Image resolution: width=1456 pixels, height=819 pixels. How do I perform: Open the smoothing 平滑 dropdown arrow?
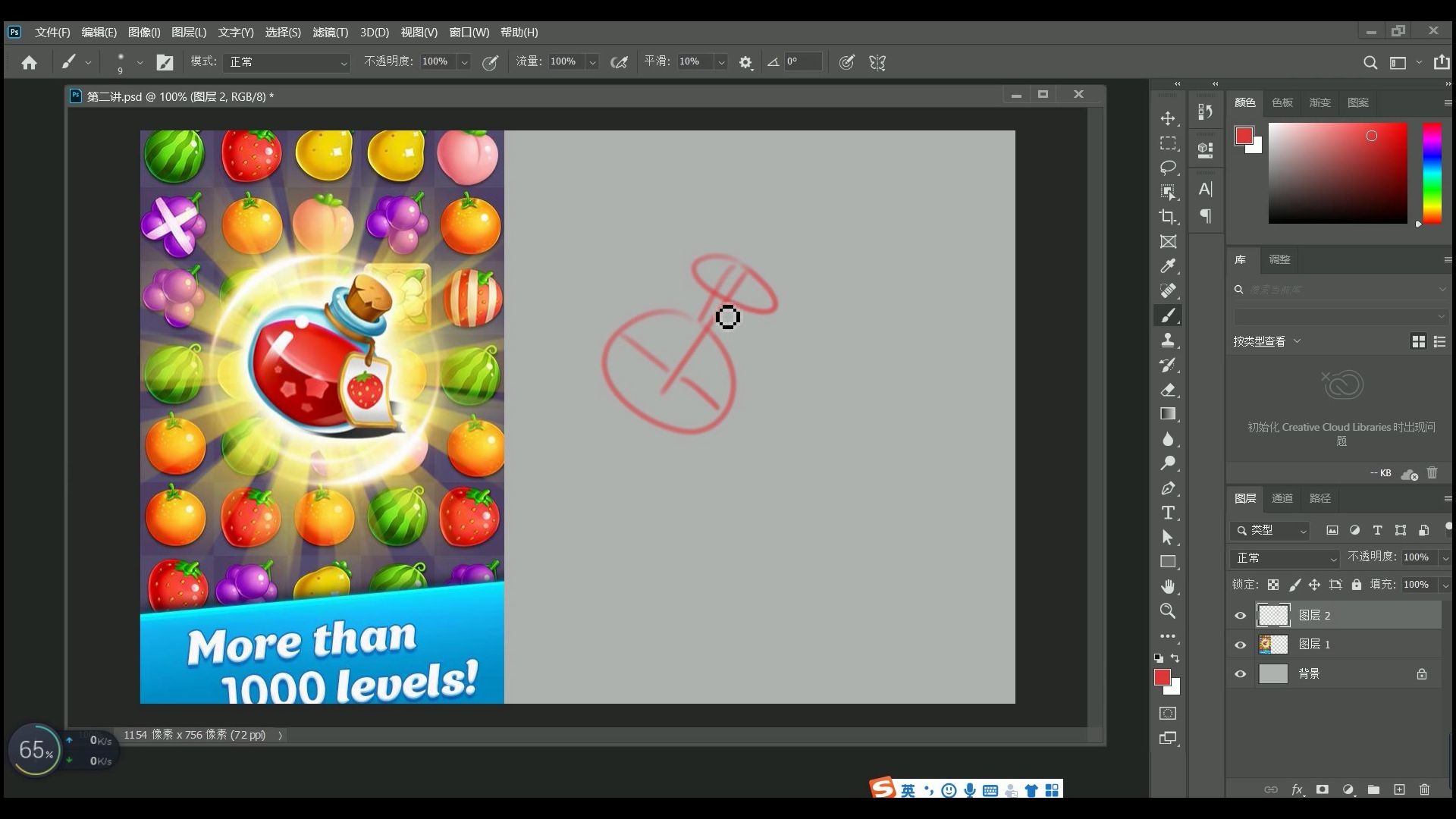[721, 62]
